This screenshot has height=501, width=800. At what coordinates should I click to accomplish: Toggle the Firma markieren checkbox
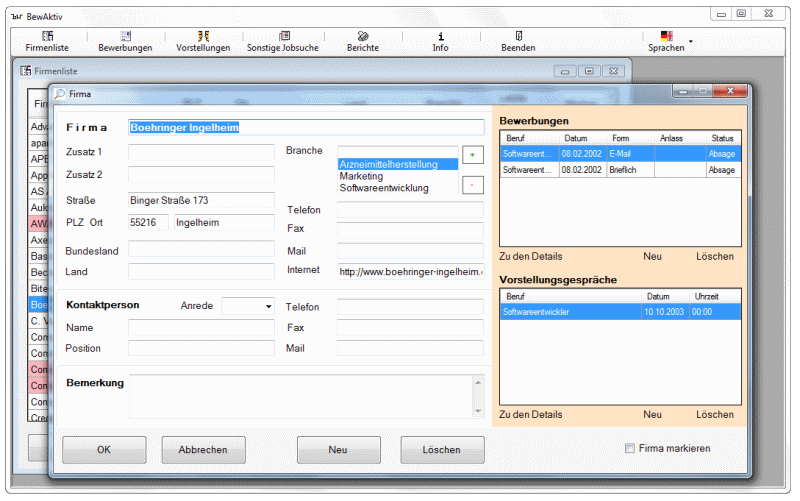pyautogui.click(x=630, y=448)
